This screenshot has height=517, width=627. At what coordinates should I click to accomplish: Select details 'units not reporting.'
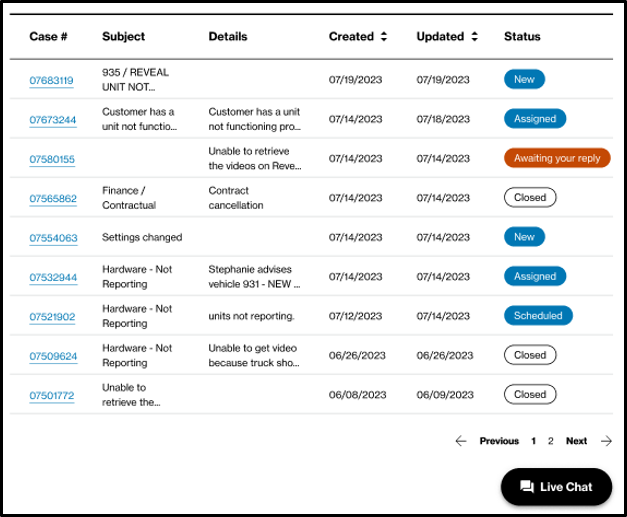point(251,316)
